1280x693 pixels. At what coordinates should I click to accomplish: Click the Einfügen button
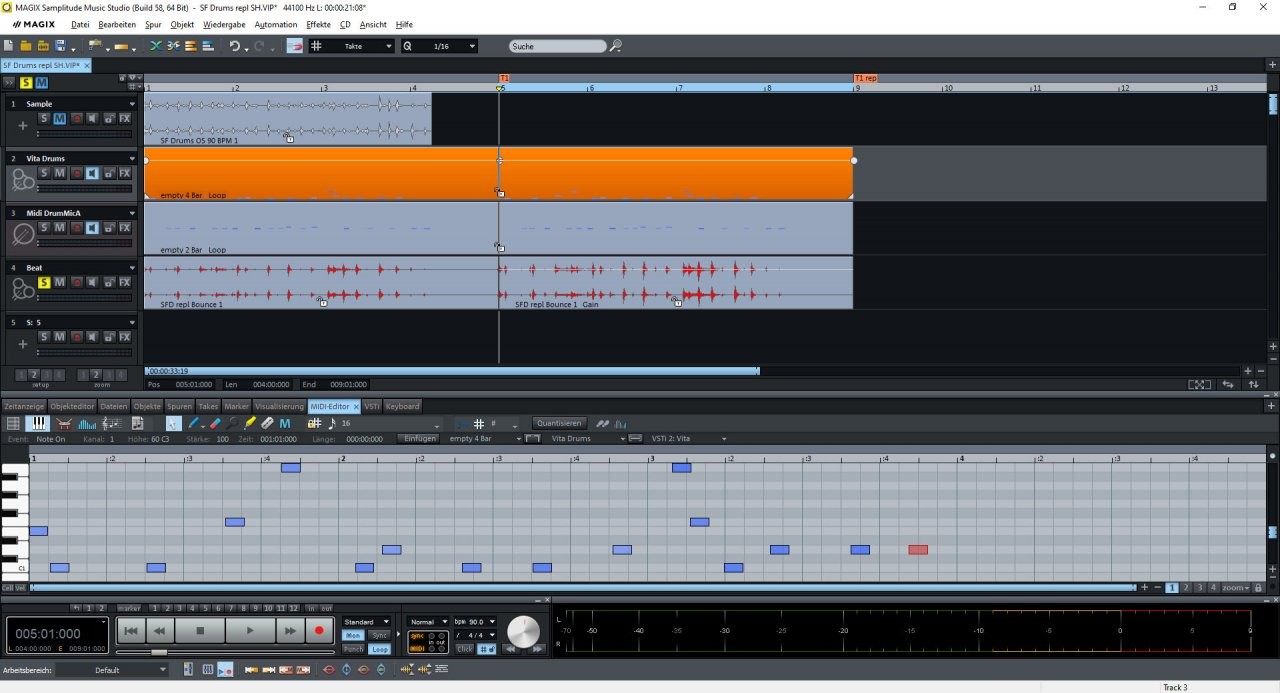[x=419, y=438]
